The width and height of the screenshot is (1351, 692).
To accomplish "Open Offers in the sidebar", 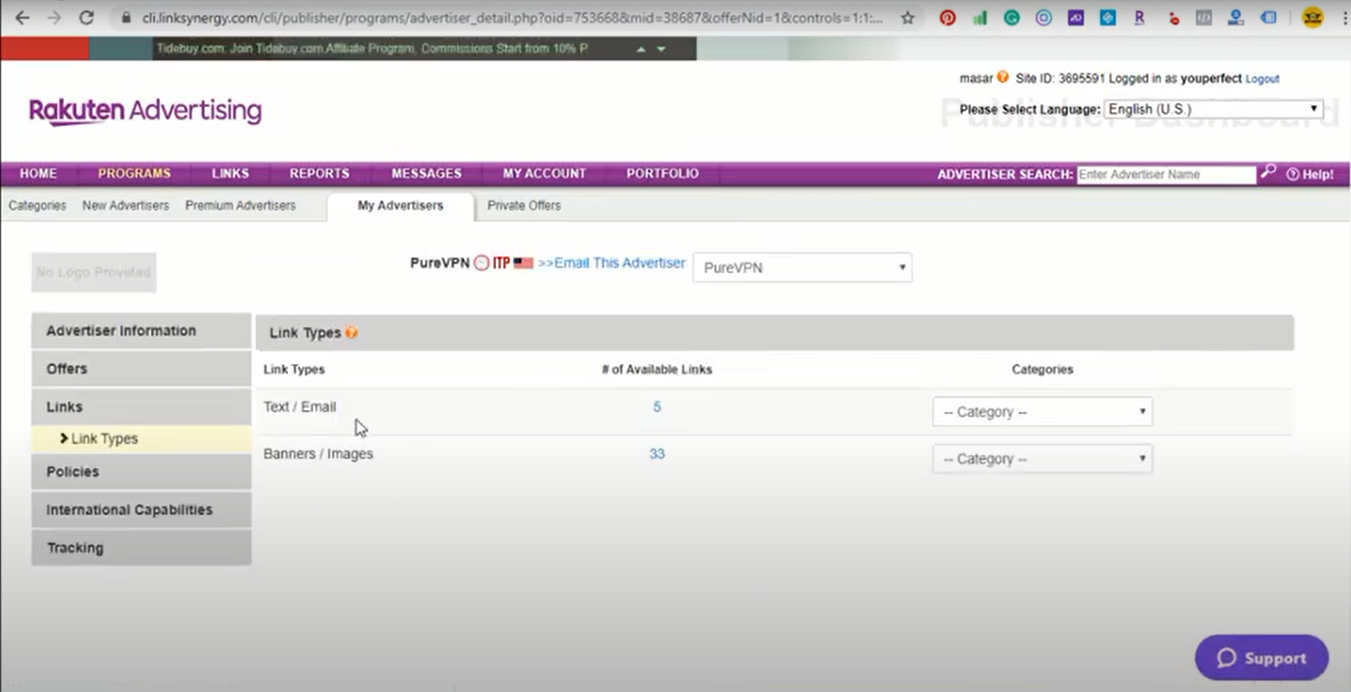I will tap(141, 369).
